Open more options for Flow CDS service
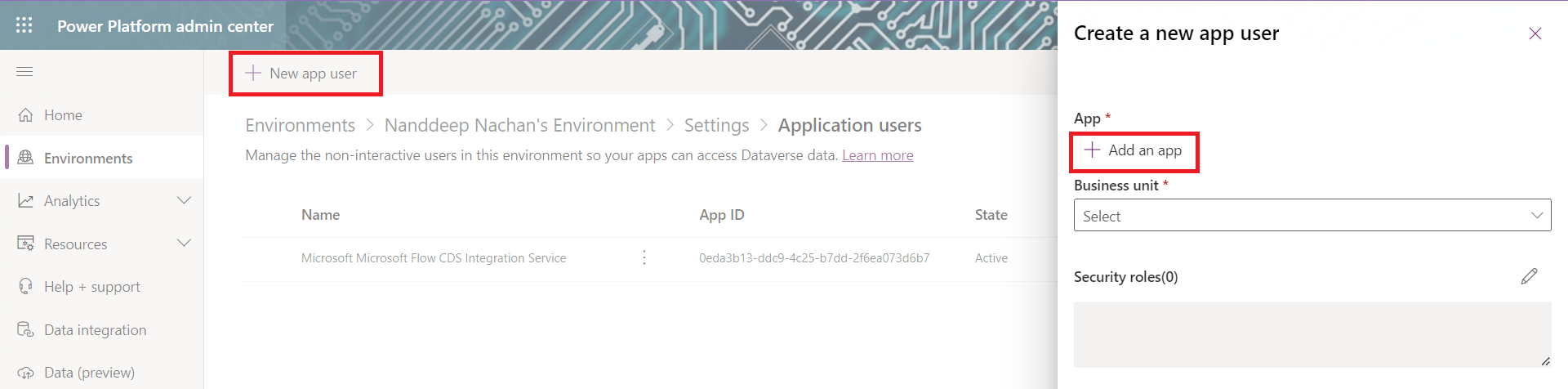 pyautogui.click(x=644, y=258)
